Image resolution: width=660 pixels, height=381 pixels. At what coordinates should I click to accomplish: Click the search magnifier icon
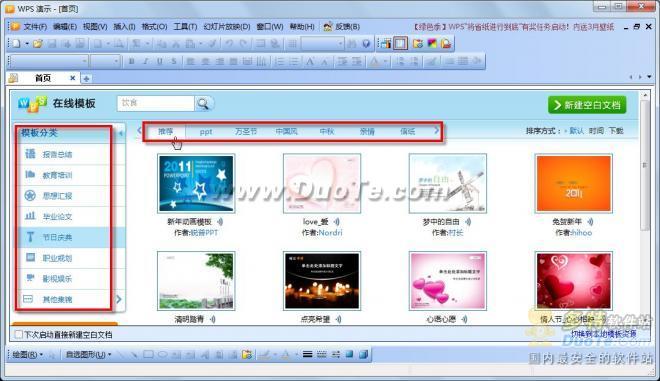pyautogui.click(x=203, y=104)
